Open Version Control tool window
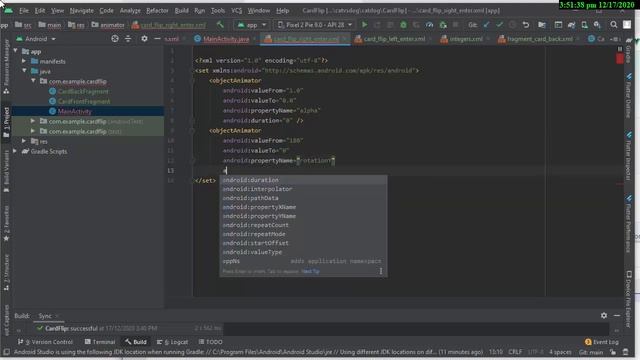This screenshot has width=640, height=360. click(45, 342)
